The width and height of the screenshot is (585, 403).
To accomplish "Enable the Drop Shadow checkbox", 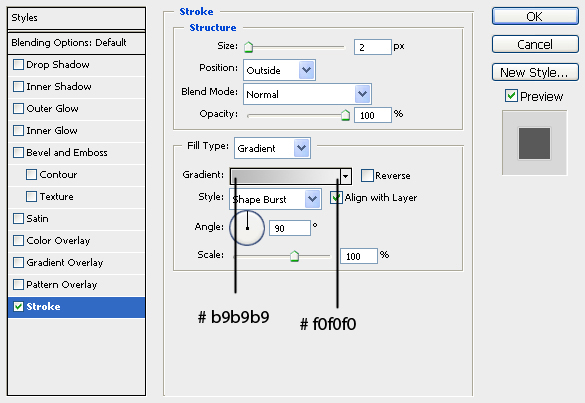I will 18,65.
